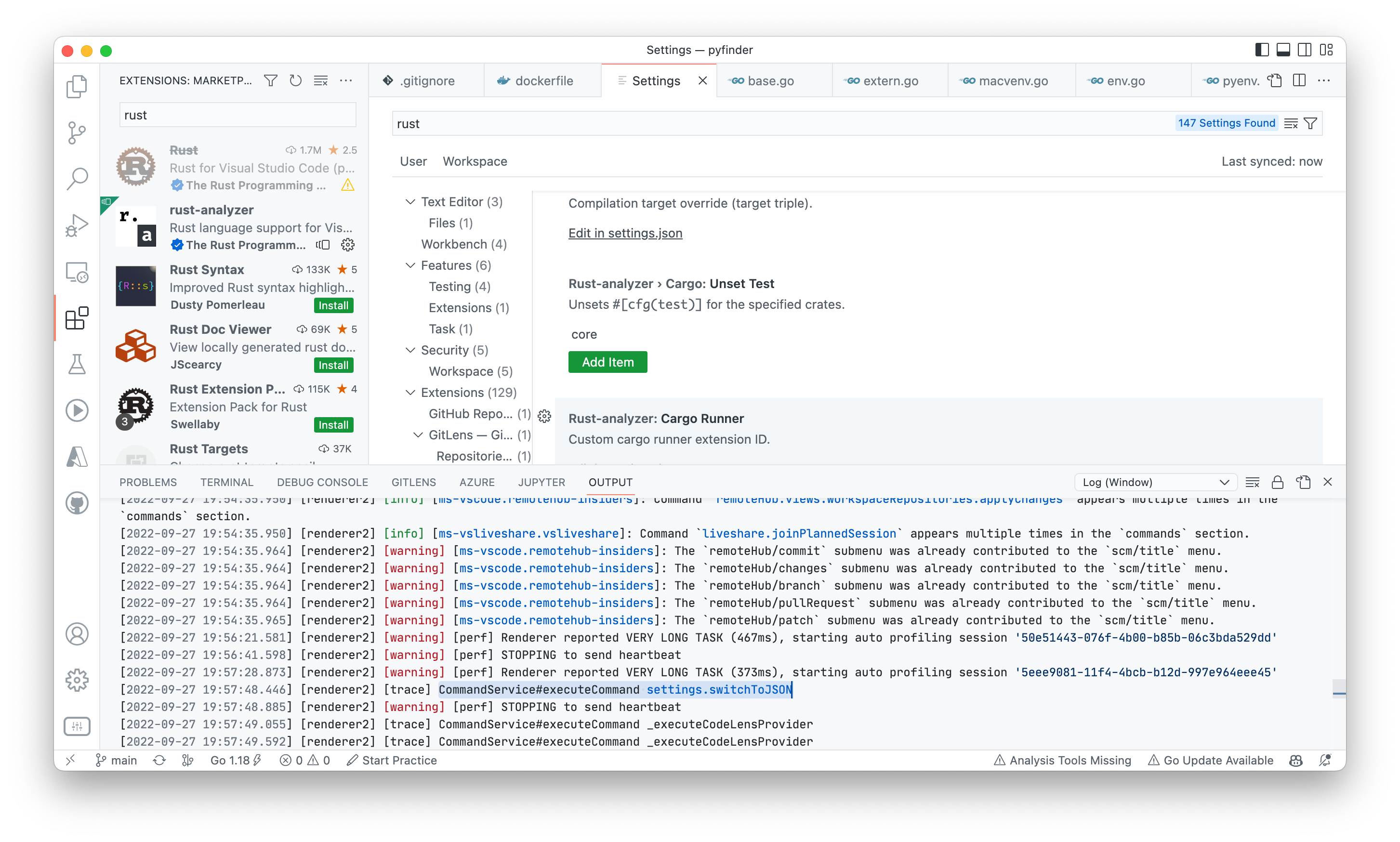Toggle the bottom panel layout button
Viewport: 1400px width, 842px height.
coord(1283,50)
